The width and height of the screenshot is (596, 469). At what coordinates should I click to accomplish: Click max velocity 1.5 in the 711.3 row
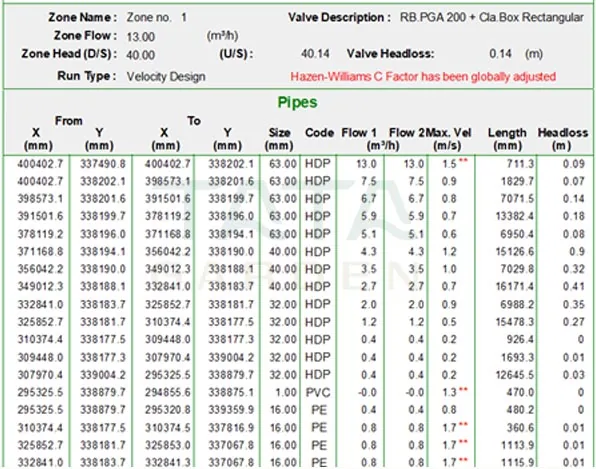coord(449,164)
